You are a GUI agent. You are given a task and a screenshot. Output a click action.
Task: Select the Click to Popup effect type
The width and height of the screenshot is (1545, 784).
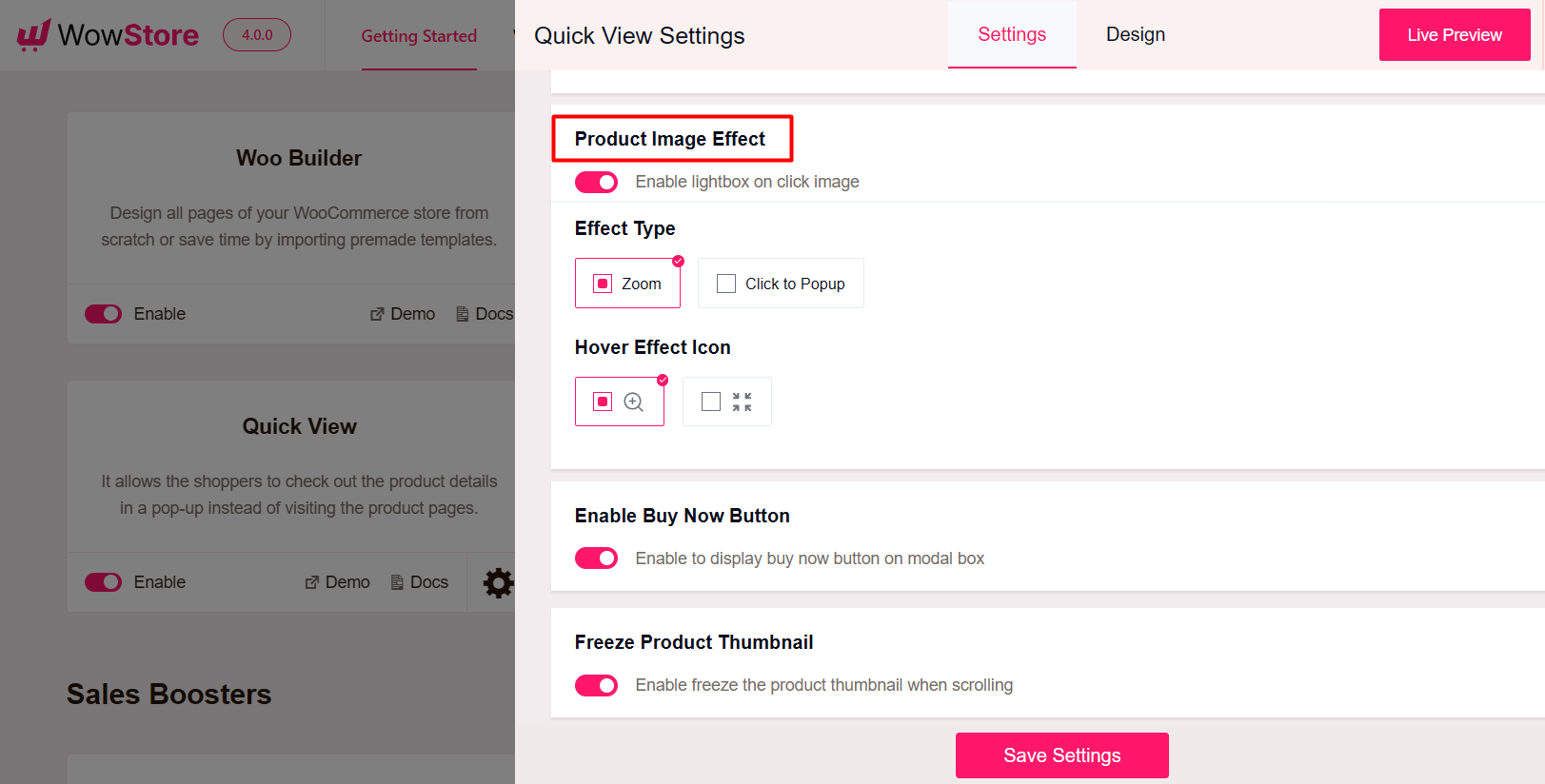point(781,283)
